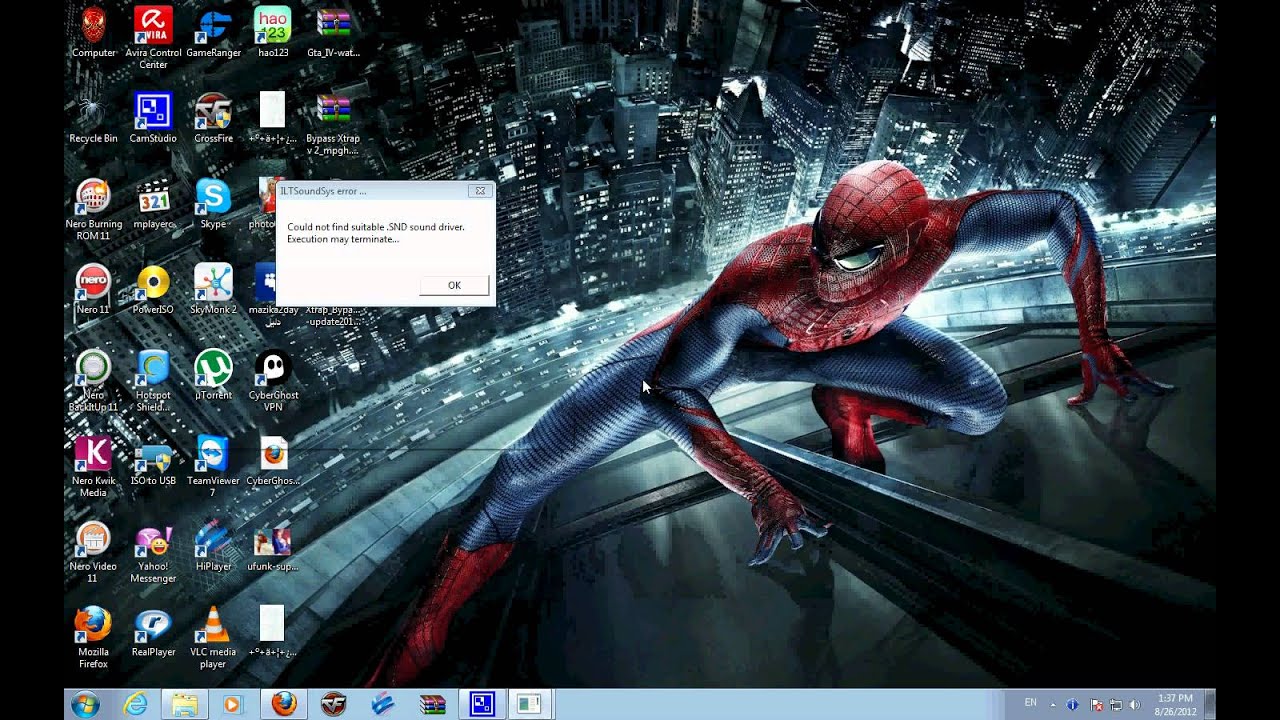This screenshot has width=1280, height=720.
Task: Switch to CamStudio on the taskbar
Action: 482,704
